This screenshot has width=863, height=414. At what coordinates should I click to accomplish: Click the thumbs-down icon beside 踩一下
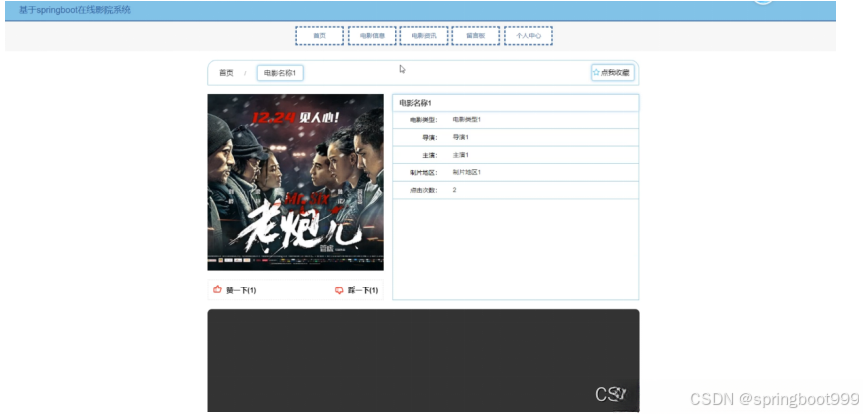(x=339, y=291)
